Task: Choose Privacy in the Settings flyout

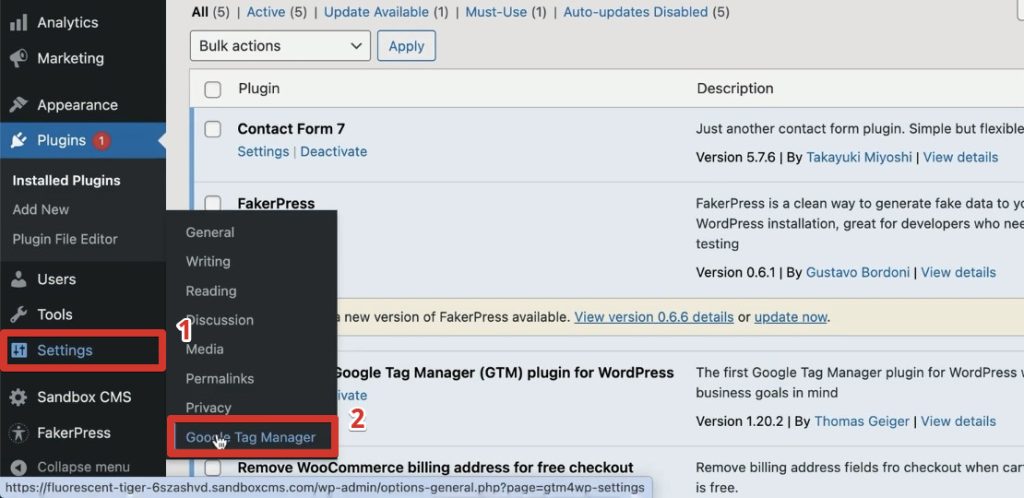Action: (x=208, y=408)
